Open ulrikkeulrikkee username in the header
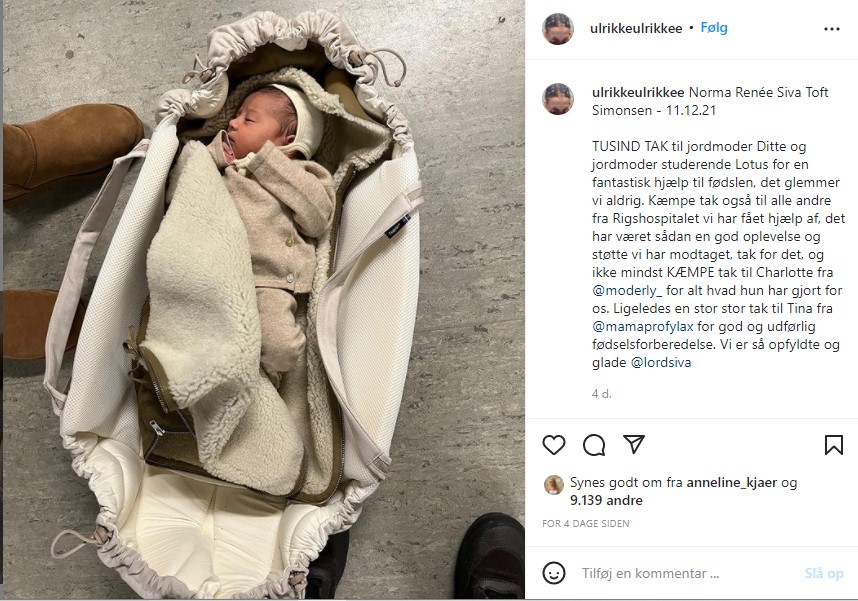 pyautogui.click(x=636, y=28)
